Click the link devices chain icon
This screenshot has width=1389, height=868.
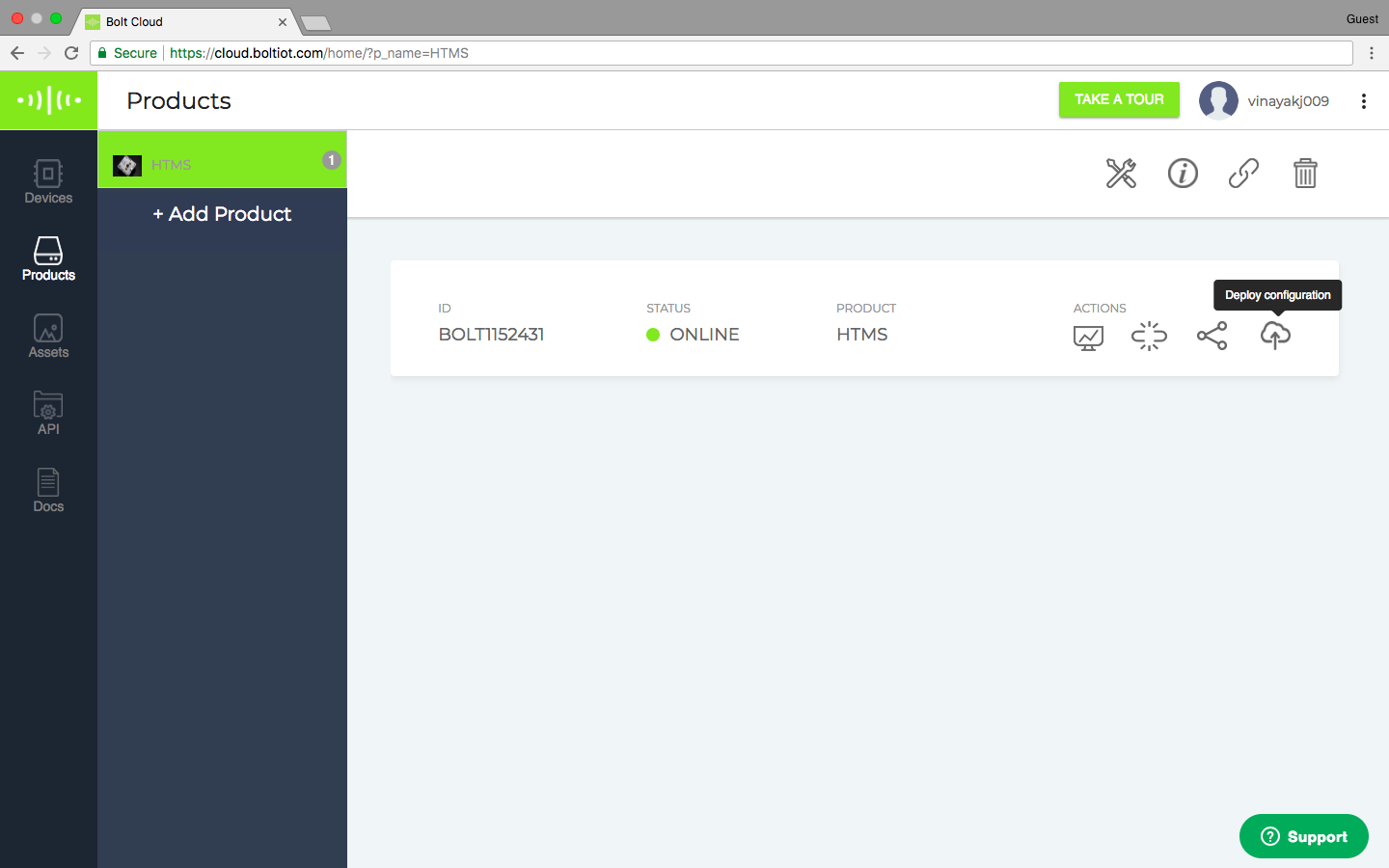[x=1243, y=174]
